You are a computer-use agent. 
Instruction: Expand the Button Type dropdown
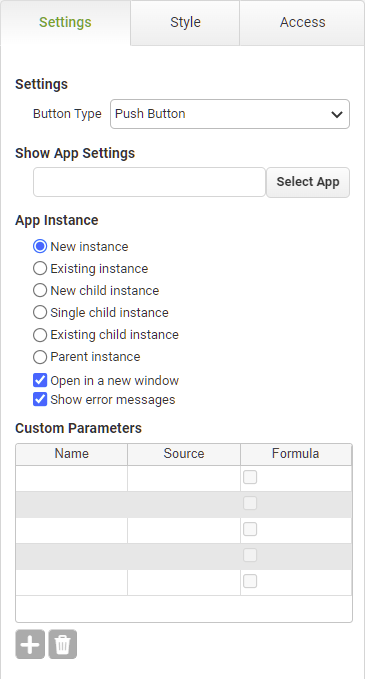pyautogui.click(x=230, y=114)
